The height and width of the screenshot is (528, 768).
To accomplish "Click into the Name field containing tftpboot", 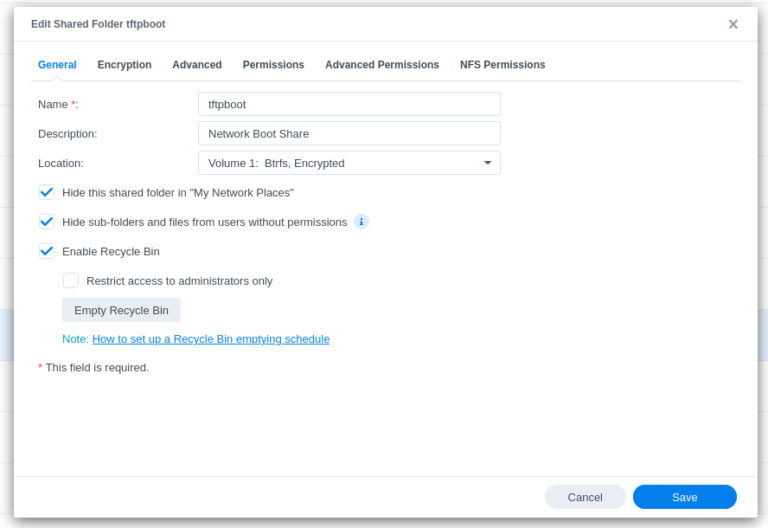I will point(348,104).
